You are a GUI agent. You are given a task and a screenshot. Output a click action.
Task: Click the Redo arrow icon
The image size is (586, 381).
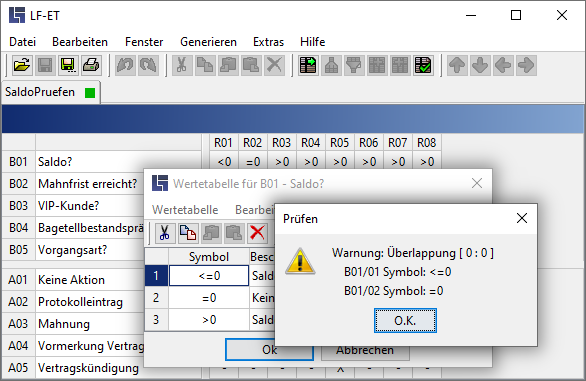coord(148,65)
